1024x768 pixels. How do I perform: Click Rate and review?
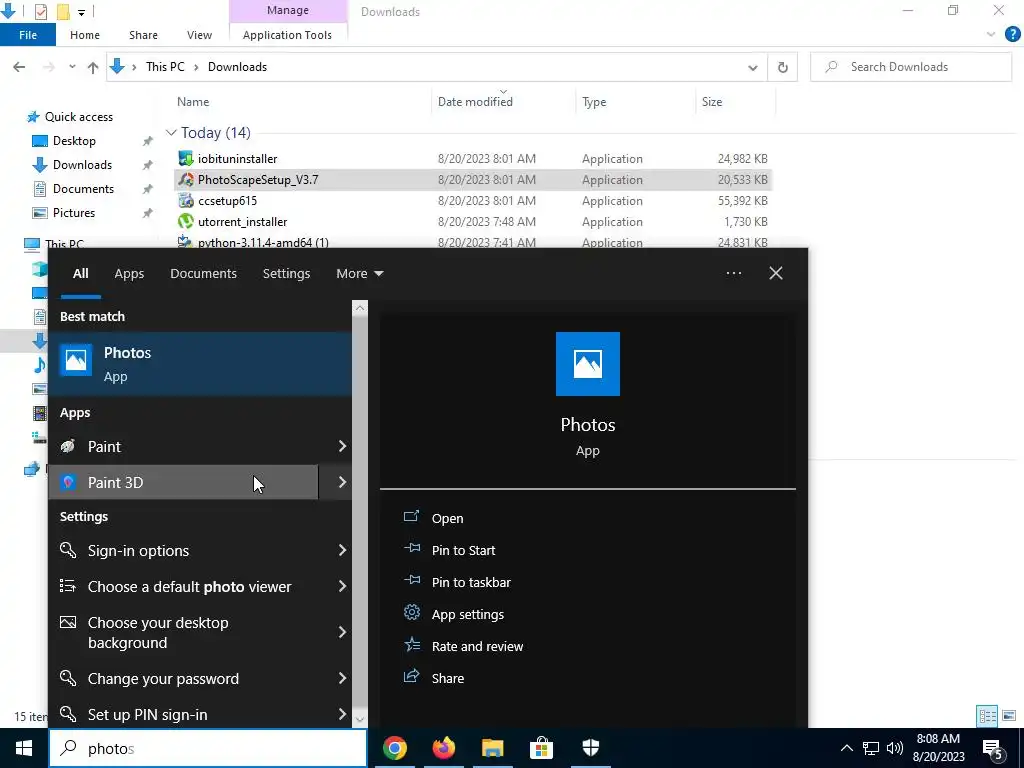tap(477, 647)
